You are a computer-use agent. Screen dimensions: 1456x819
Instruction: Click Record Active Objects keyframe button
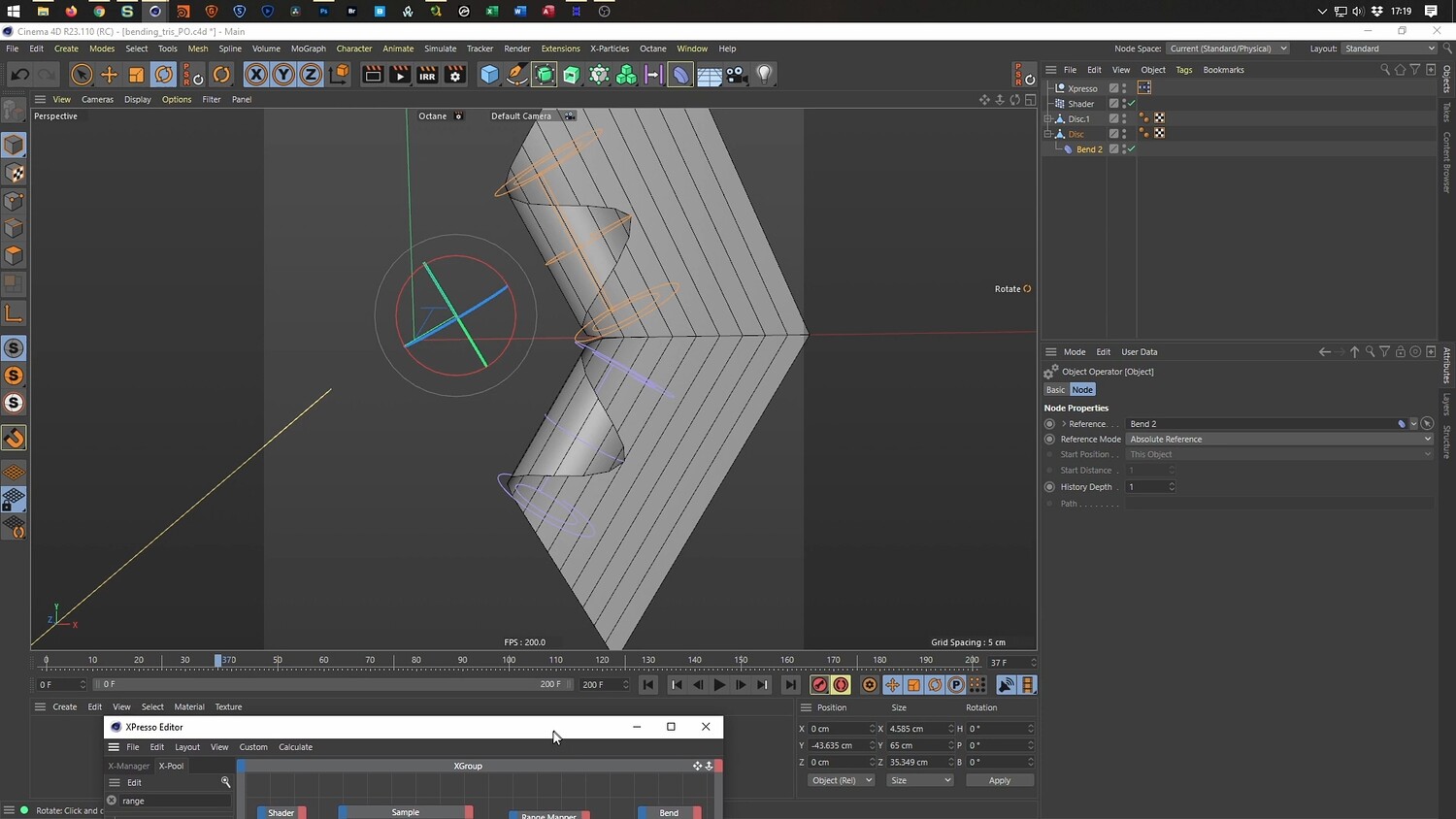[x=819, y=685]
